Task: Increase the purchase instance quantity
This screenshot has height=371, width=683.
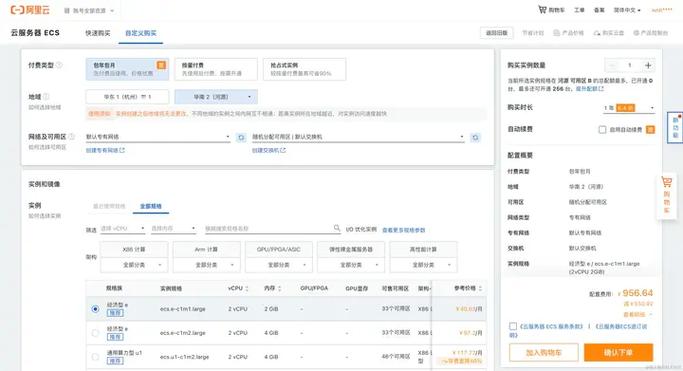Action: tap(648, 65)
